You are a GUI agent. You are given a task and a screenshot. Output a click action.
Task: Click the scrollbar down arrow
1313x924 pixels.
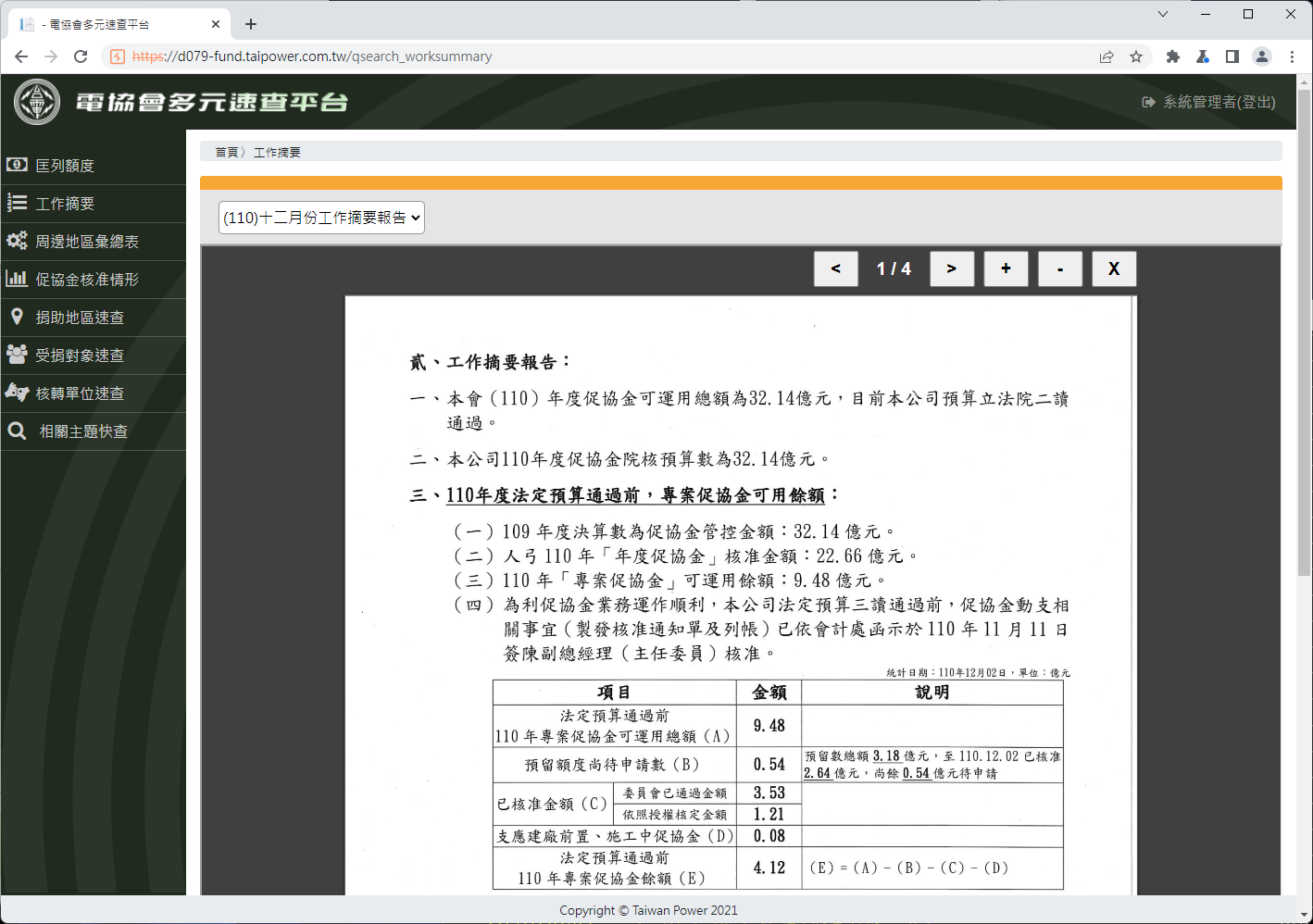pos(1305,916)
